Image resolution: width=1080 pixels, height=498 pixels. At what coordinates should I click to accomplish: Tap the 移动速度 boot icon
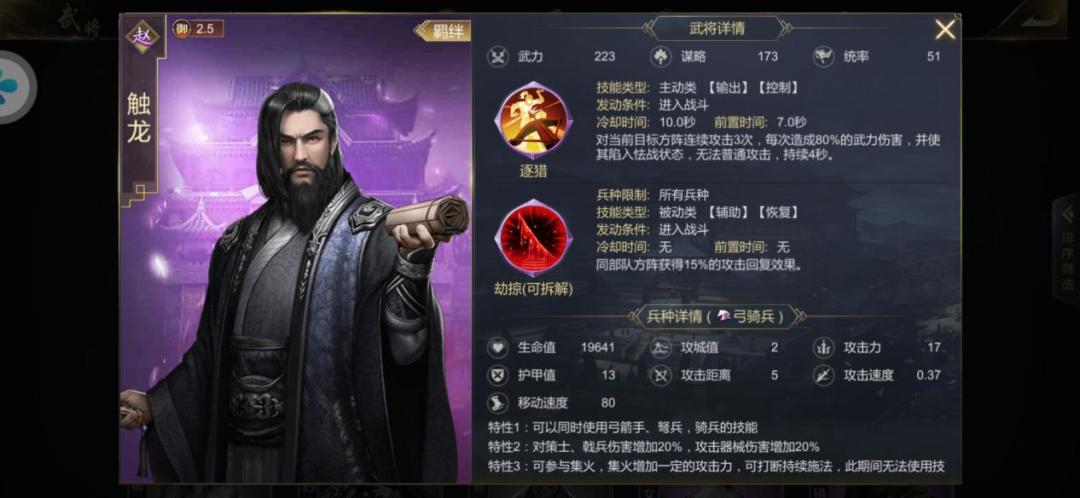tap(497, 403)
